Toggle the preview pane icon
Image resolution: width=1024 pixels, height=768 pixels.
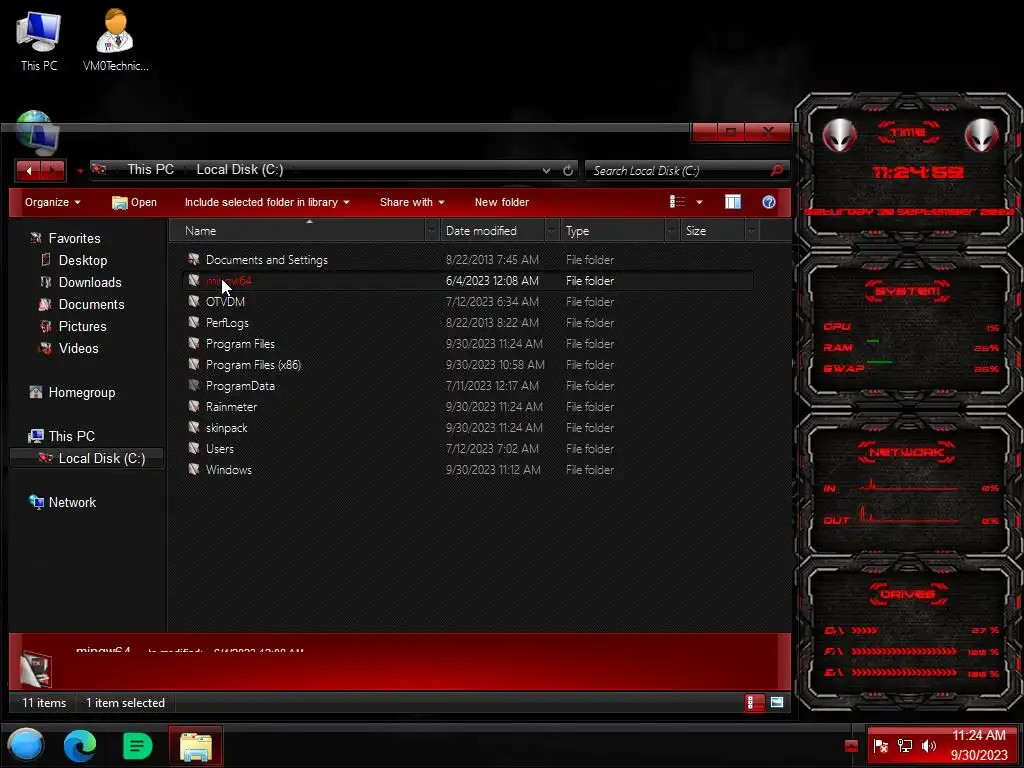coord(733,202)
